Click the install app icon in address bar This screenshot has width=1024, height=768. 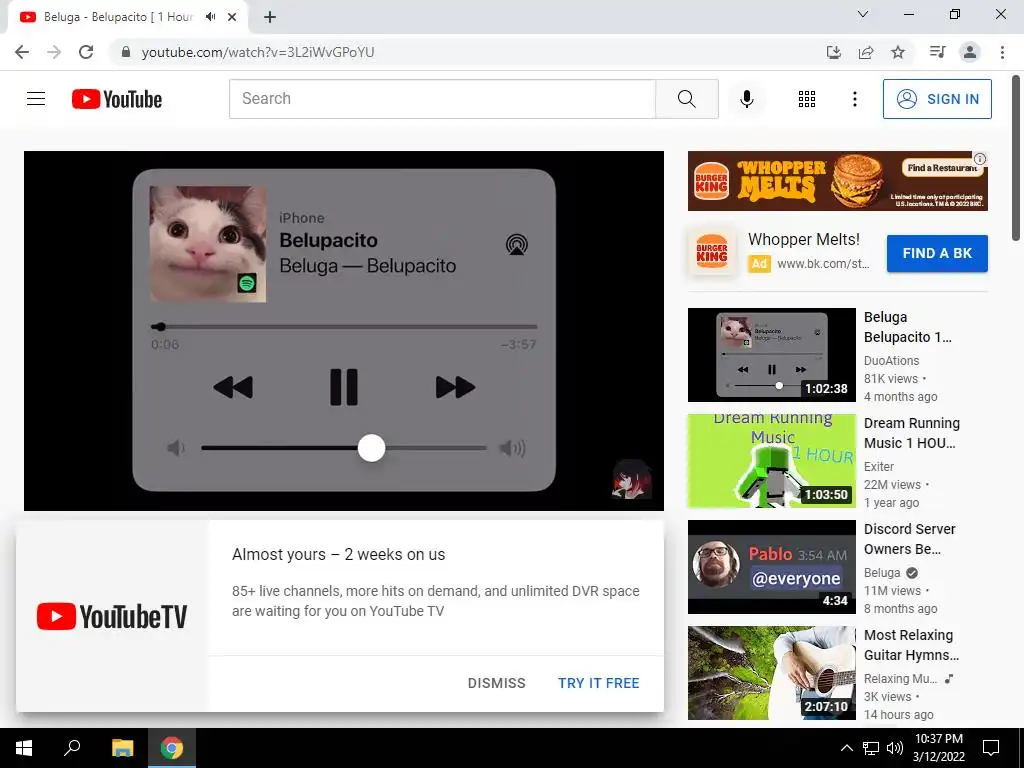click(833, 52)
